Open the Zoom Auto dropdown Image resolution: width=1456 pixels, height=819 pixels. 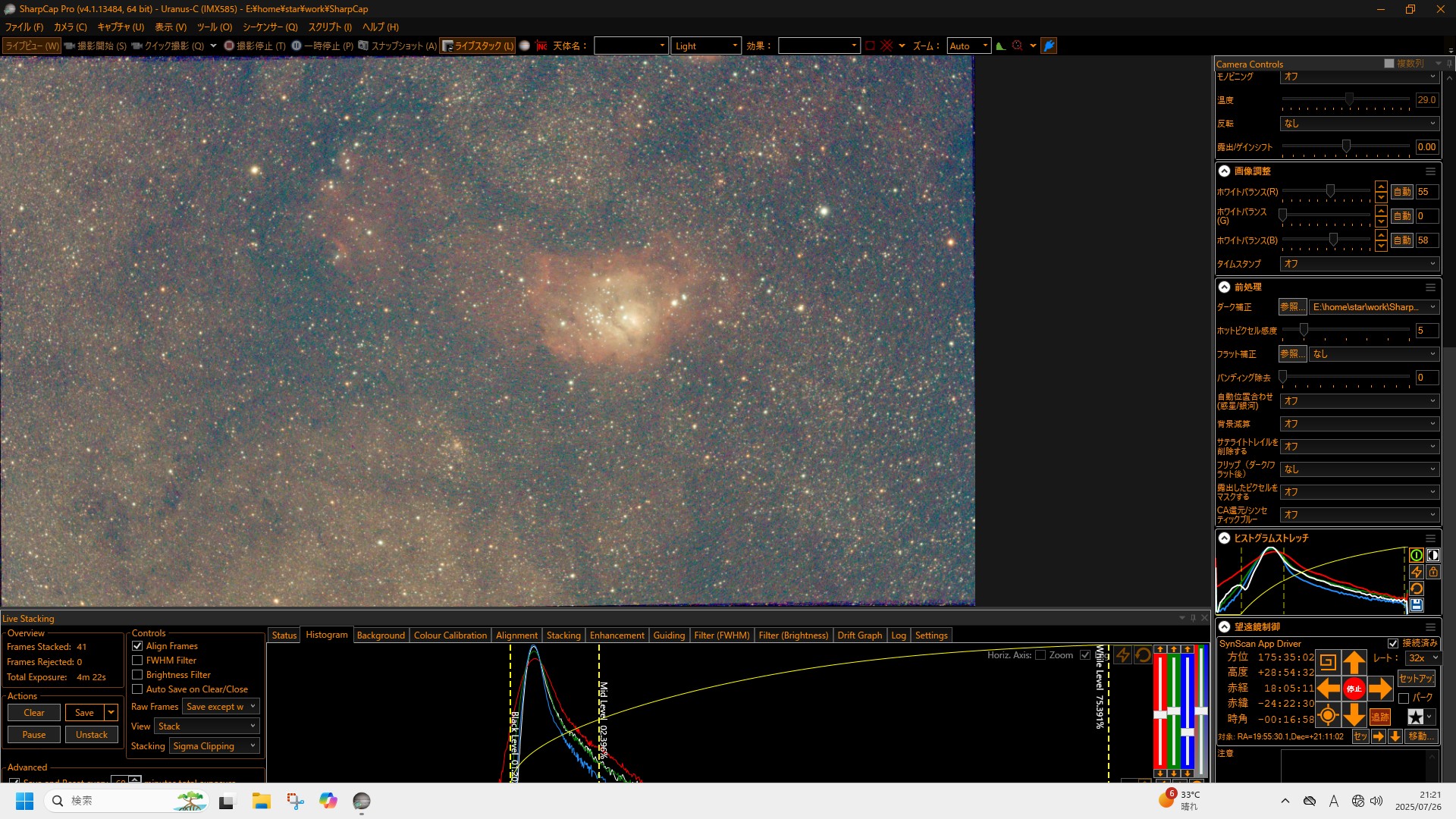968,45
